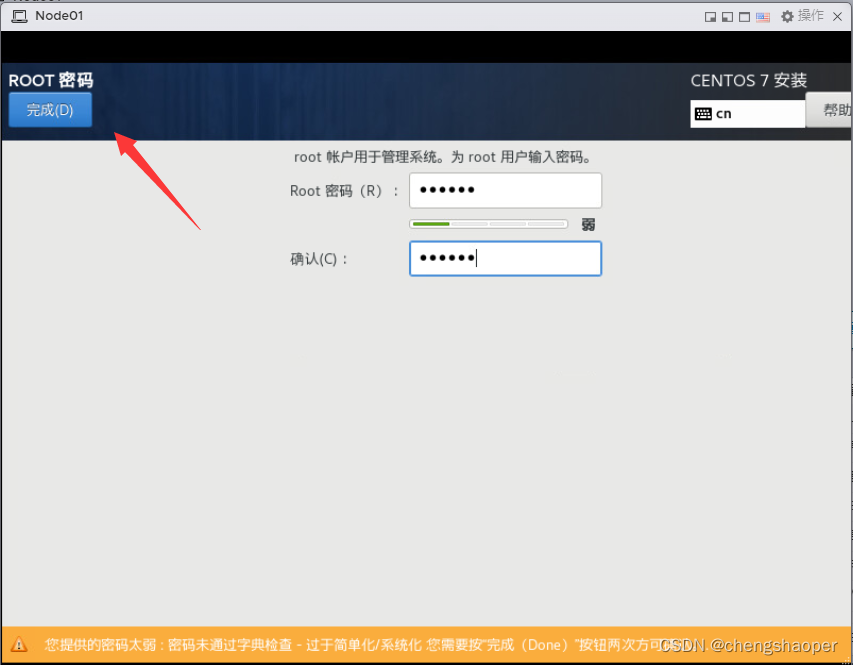The width and height of the screenshot is (853, 665).
Task: Click the keyboard icon beside cn
Action: click(x=703, y=114)
